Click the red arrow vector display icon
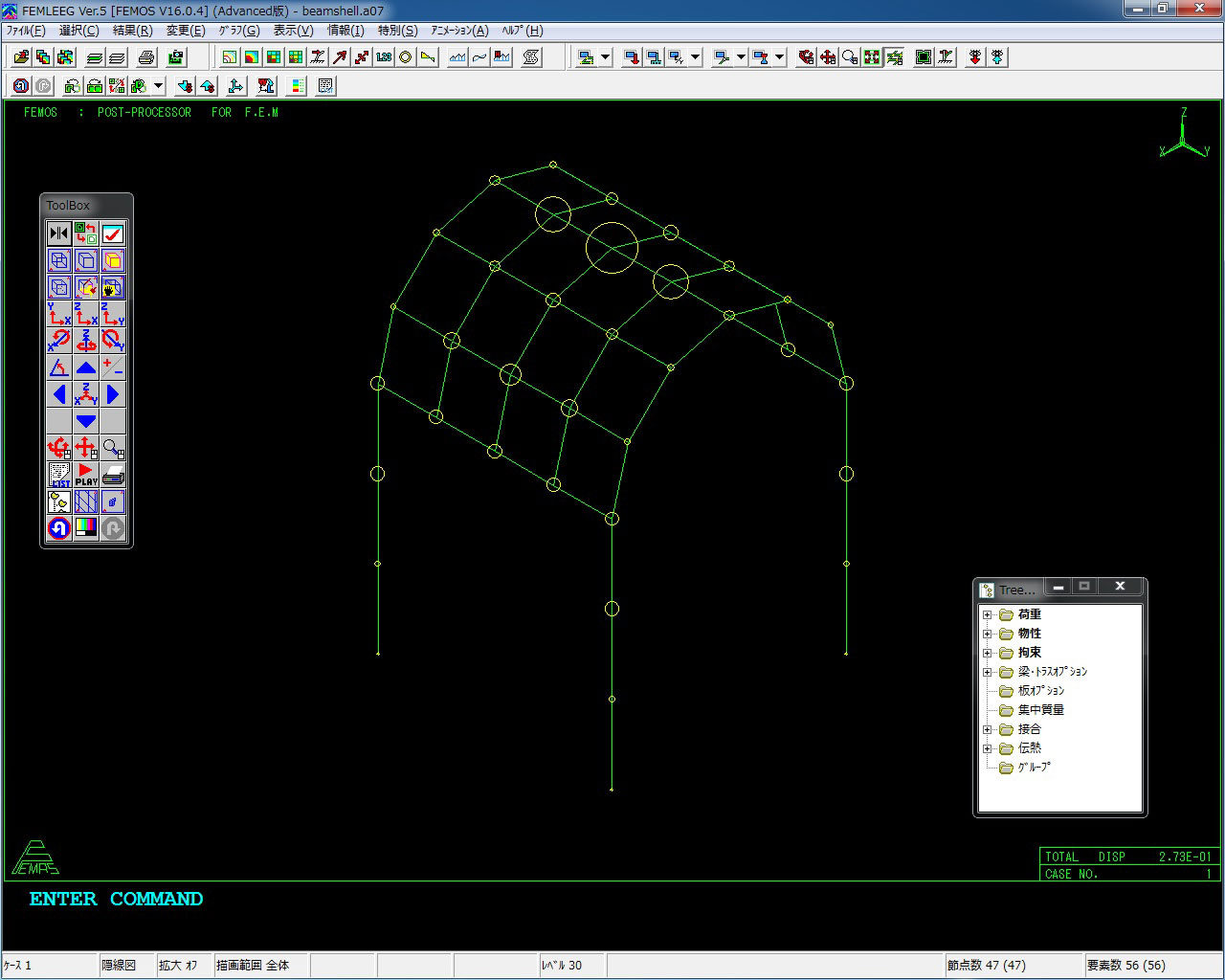 (340, 57)
